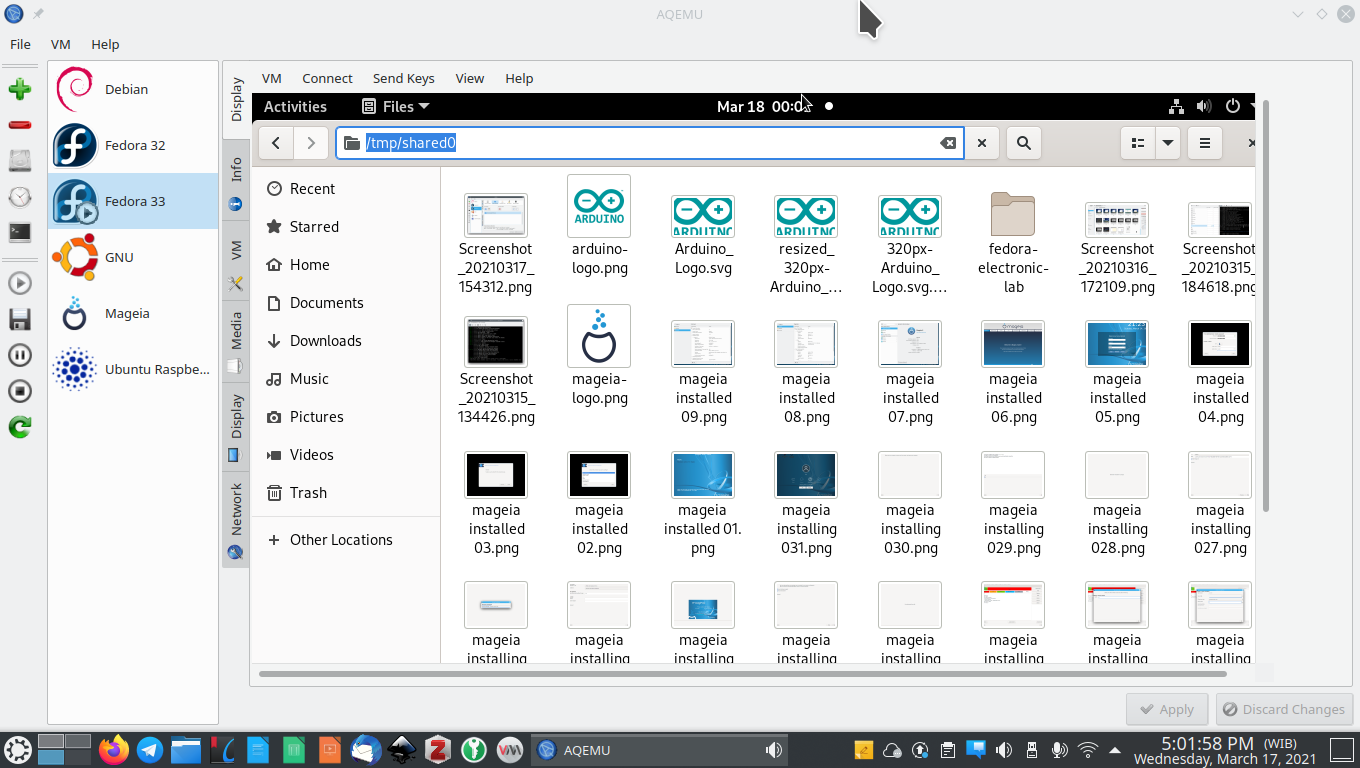Open Documents in the sidebar
The width and height of the screenshot is (1360, 768).
tap(346, 303)
